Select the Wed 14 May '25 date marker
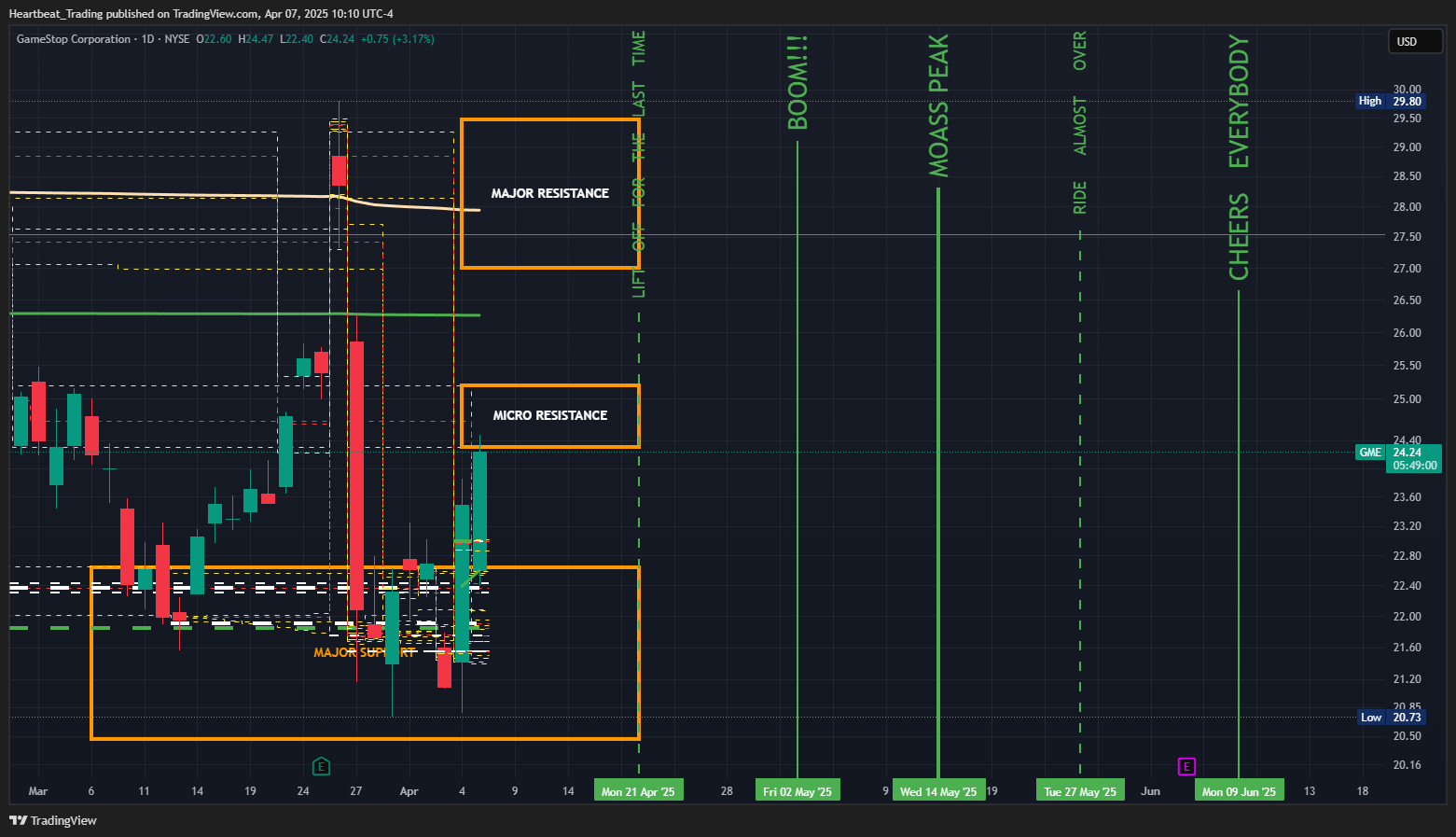This screenshot has width=1456, height=837. tap(938, 791)
